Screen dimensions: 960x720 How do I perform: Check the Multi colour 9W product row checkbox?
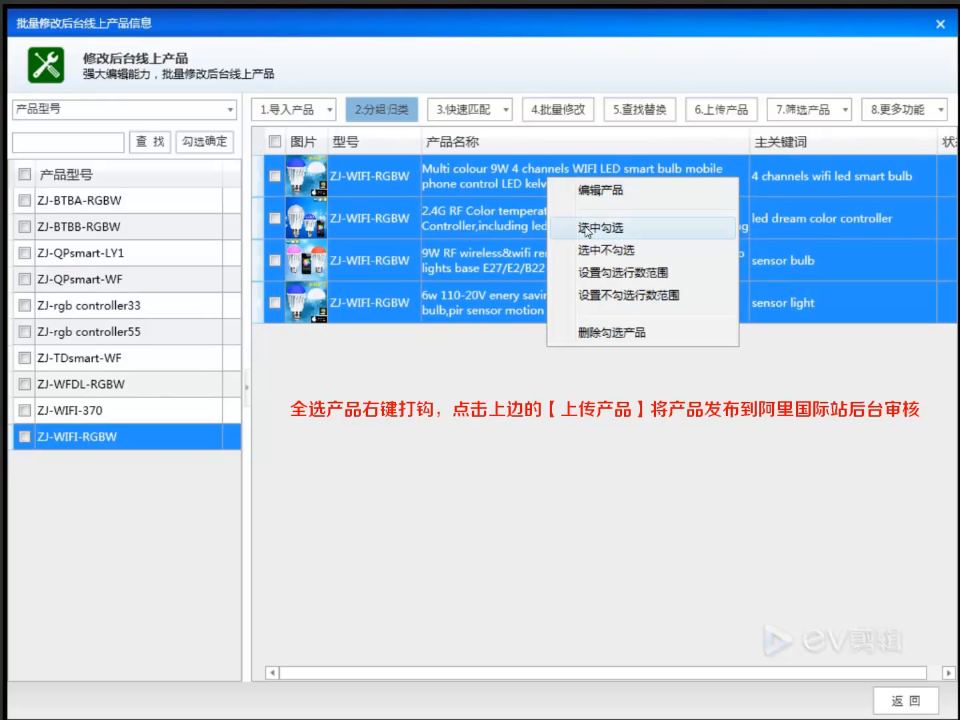tap(275, 176)
